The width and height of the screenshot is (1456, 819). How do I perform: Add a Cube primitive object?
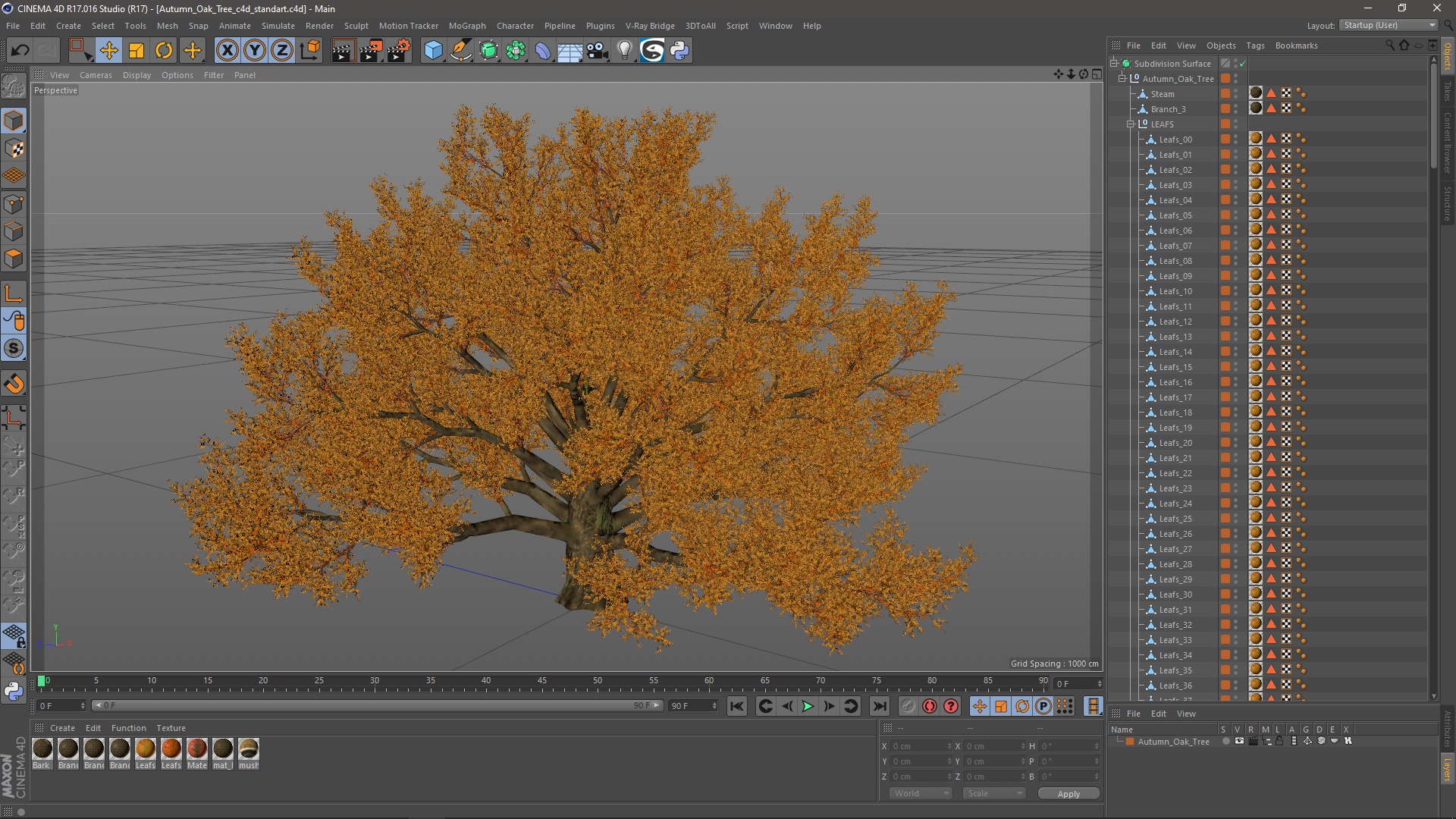point(433,51)
